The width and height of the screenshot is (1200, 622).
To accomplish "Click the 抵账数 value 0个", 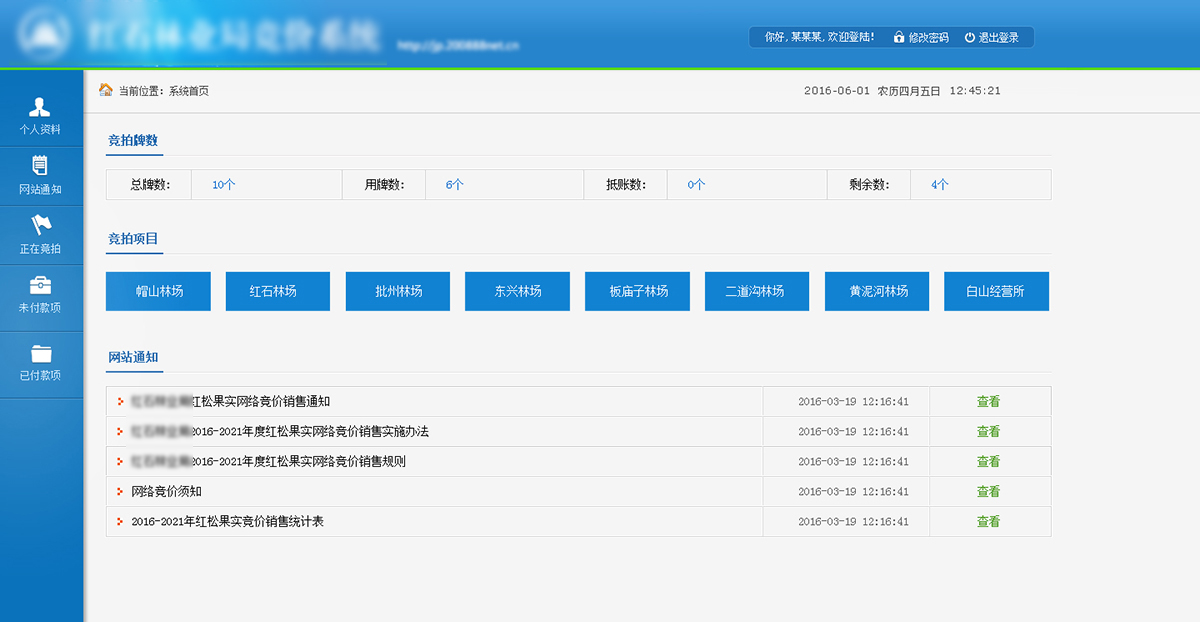I will 696,185.
